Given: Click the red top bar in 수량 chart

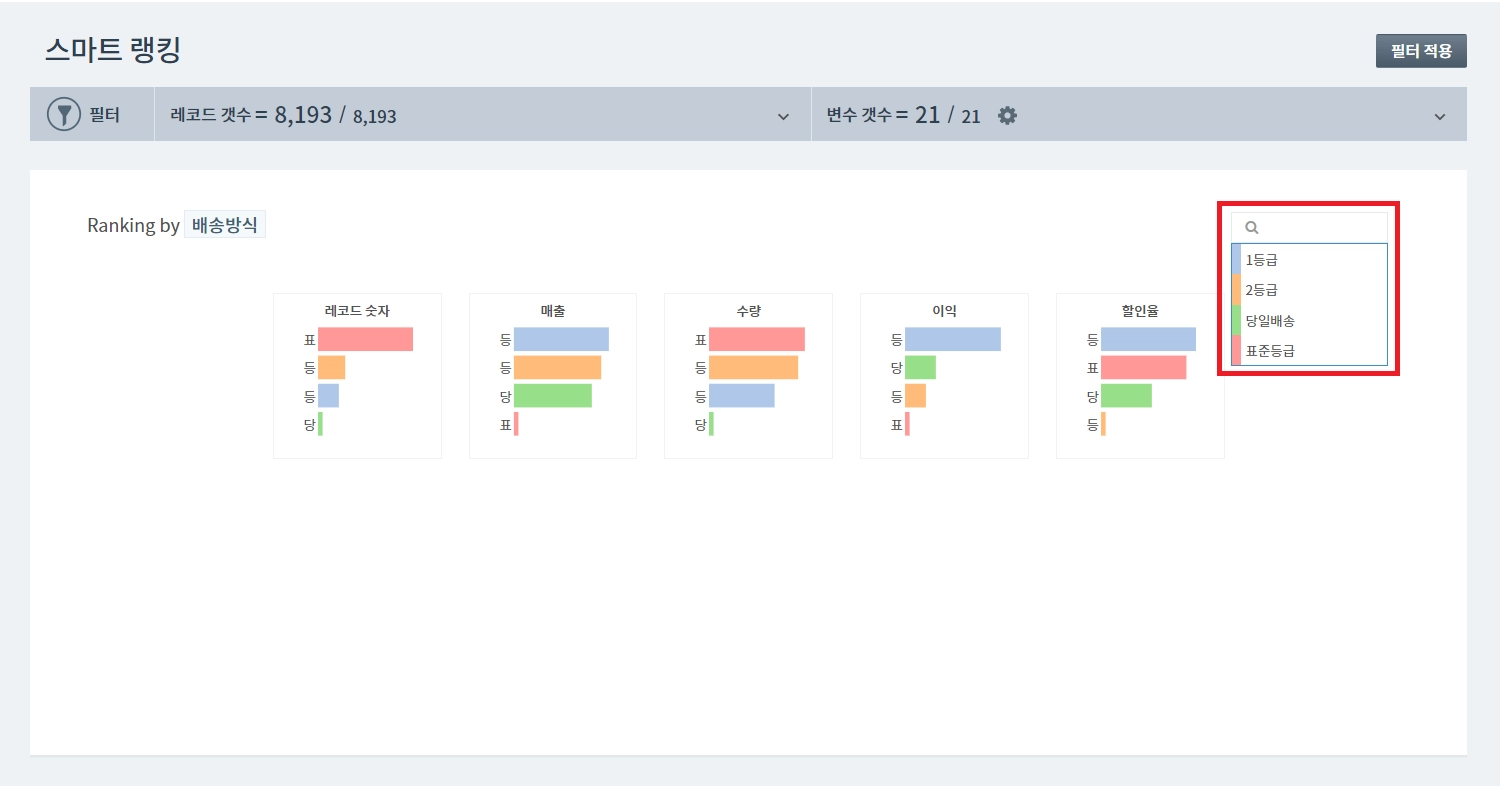Looking at the screenshot, I should [x=756, y=340].
